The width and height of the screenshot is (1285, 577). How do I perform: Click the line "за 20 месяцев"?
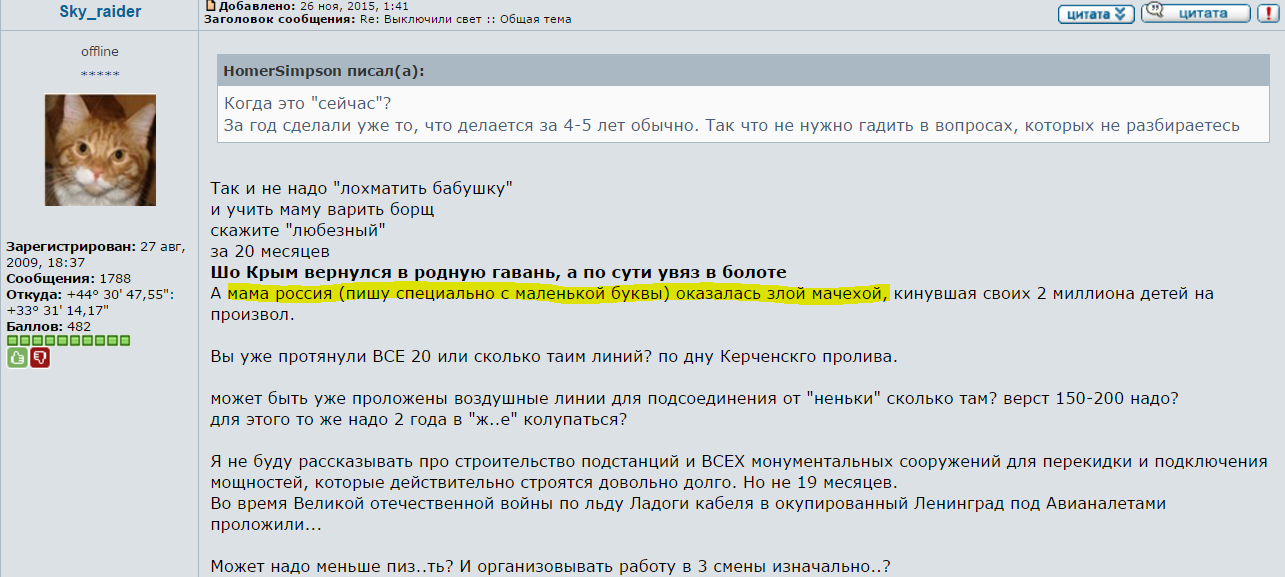(x=270, y=251)
